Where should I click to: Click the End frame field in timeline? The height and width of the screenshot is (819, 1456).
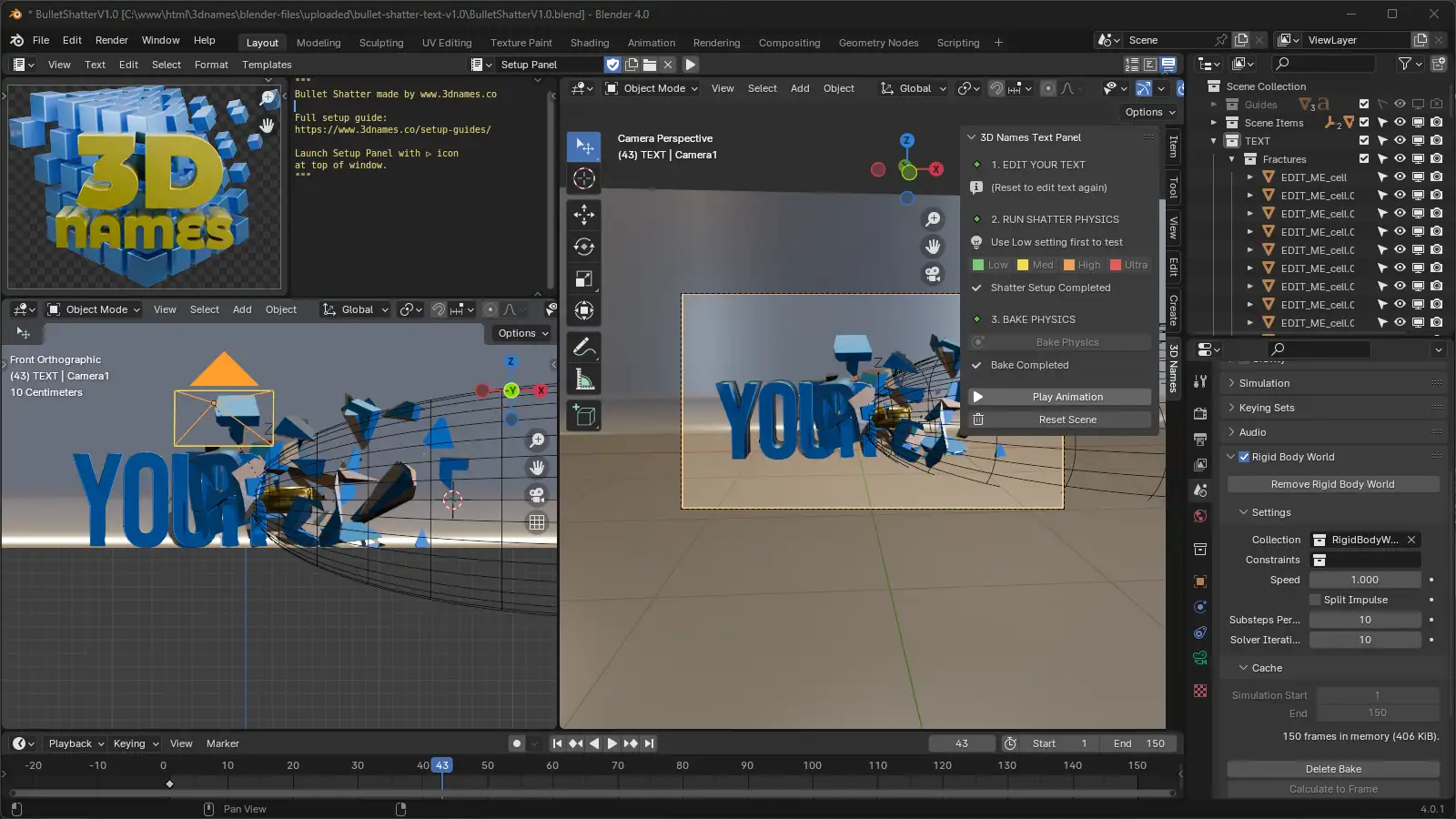point(1139,743)
